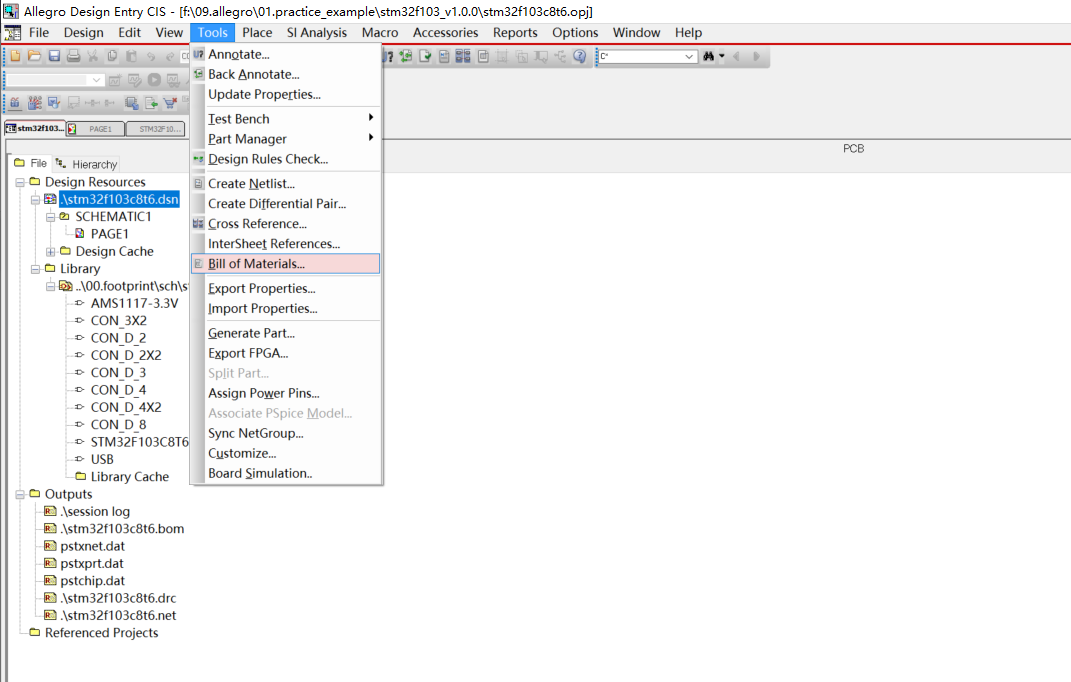Open the Place menu
This screenshot has height=682, width=1071.
pyautogui.click(x=257, y=33)
